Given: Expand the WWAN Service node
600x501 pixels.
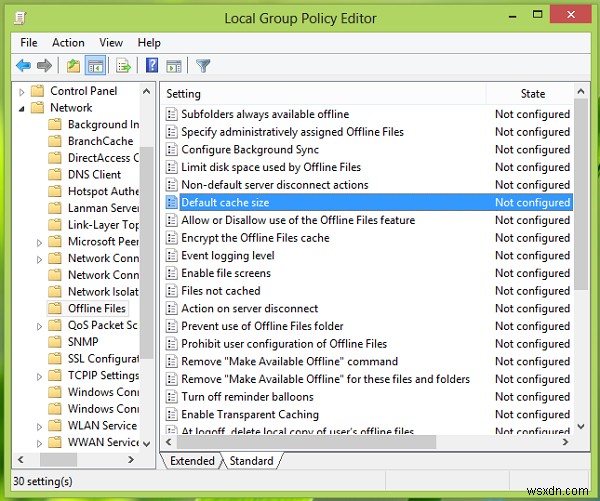Looking at the screenshot, I should [x=39, y=443].
